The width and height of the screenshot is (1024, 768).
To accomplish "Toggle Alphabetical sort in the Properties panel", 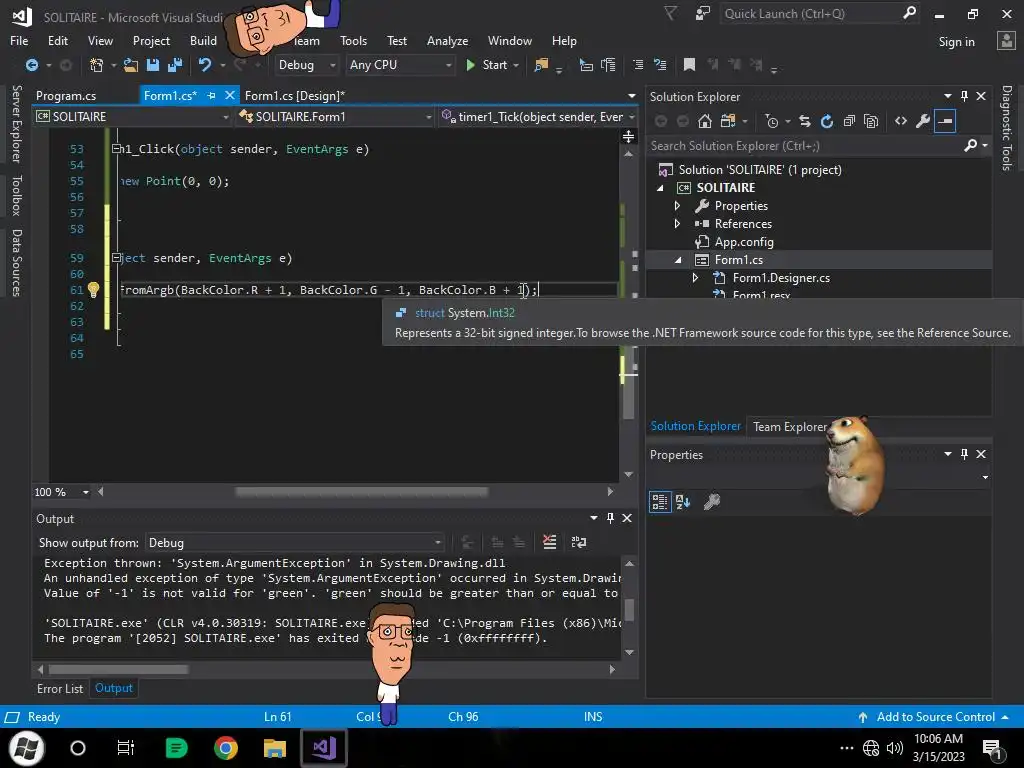I will [x=683, y=502].
